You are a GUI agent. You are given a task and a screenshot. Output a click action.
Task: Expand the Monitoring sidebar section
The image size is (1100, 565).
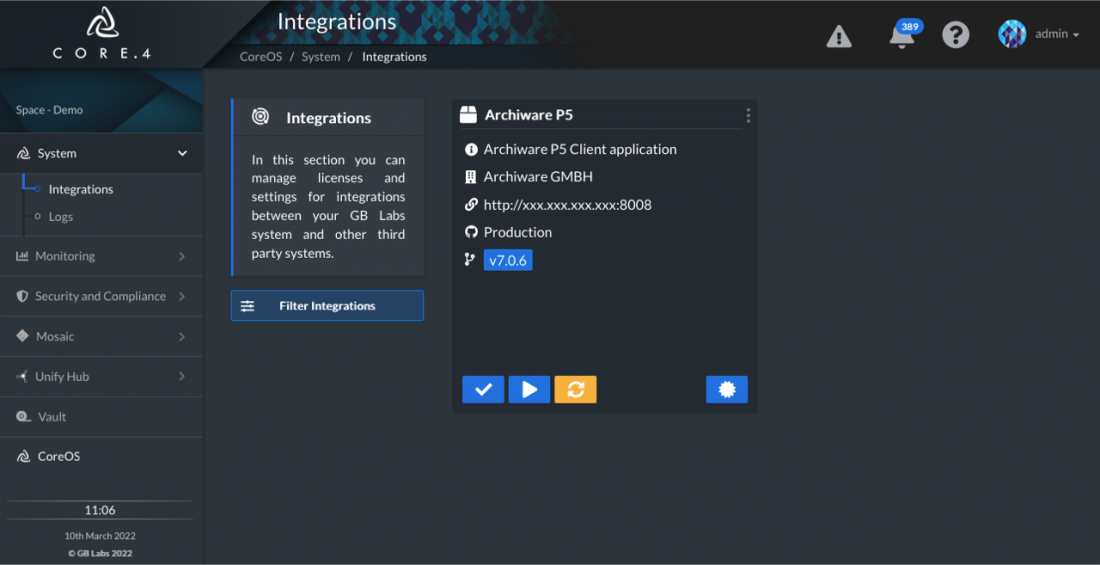pyautogui.click(x=101, y=256)
